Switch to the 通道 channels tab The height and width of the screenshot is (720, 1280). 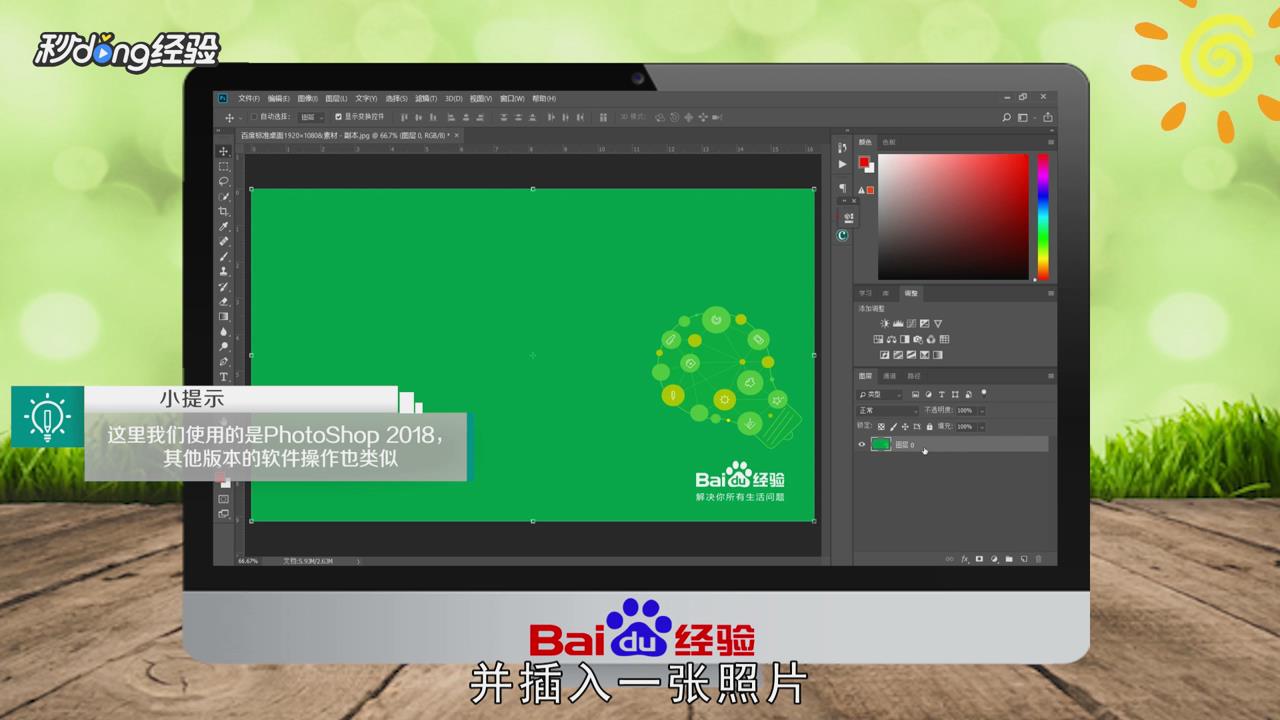pyautogui.click(x=889, y=376)
